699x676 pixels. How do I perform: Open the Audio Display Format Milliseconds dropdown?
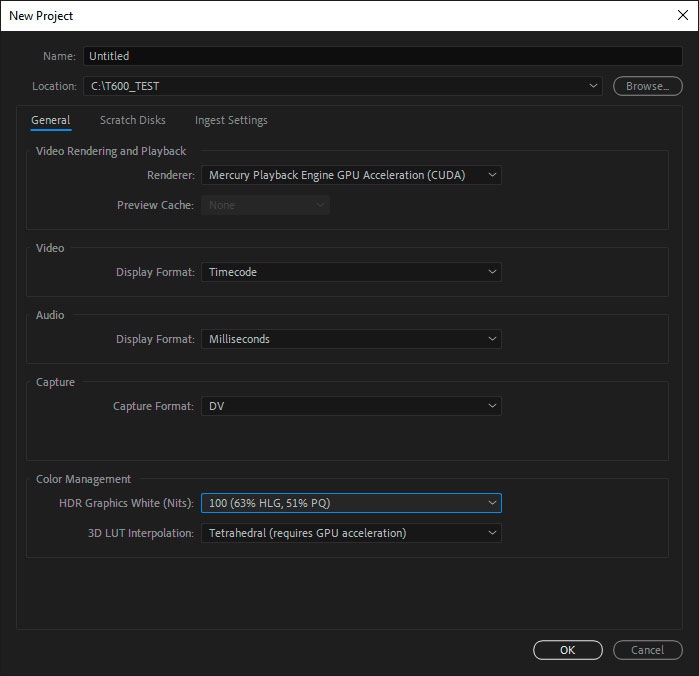351,339
